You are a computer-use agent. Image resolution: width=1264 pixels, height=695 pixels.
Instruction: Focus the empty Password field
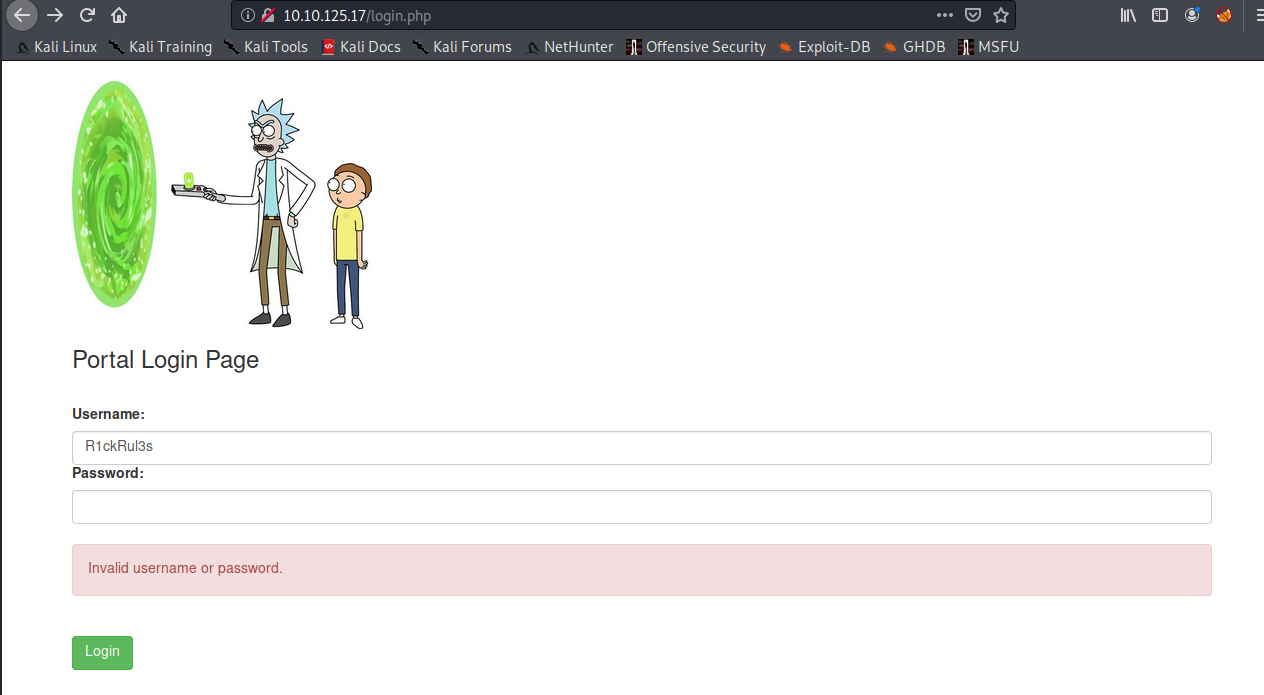641,507
